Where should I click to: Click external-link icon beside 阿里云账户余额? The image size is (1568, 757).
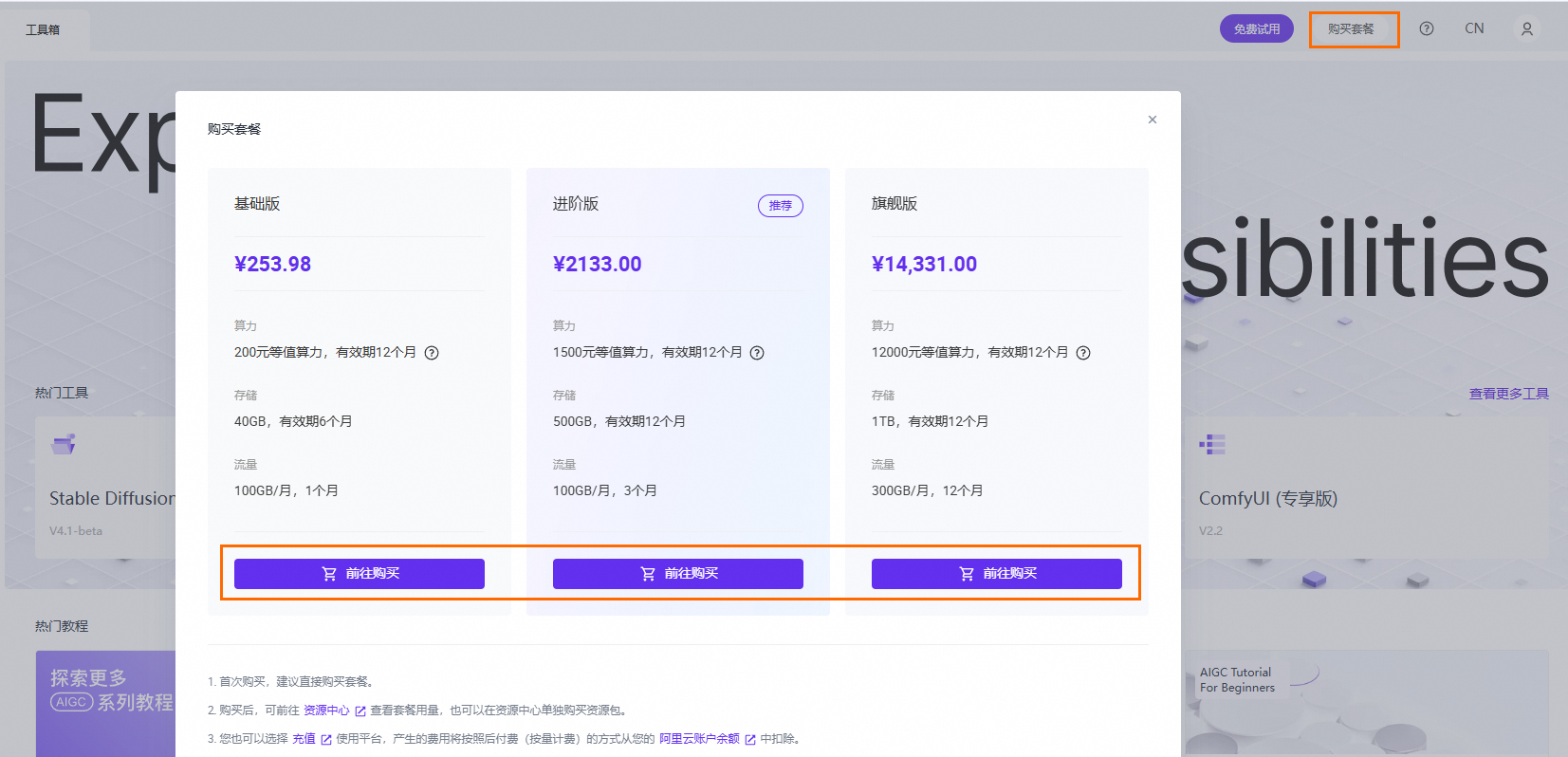tap(750, 740)
